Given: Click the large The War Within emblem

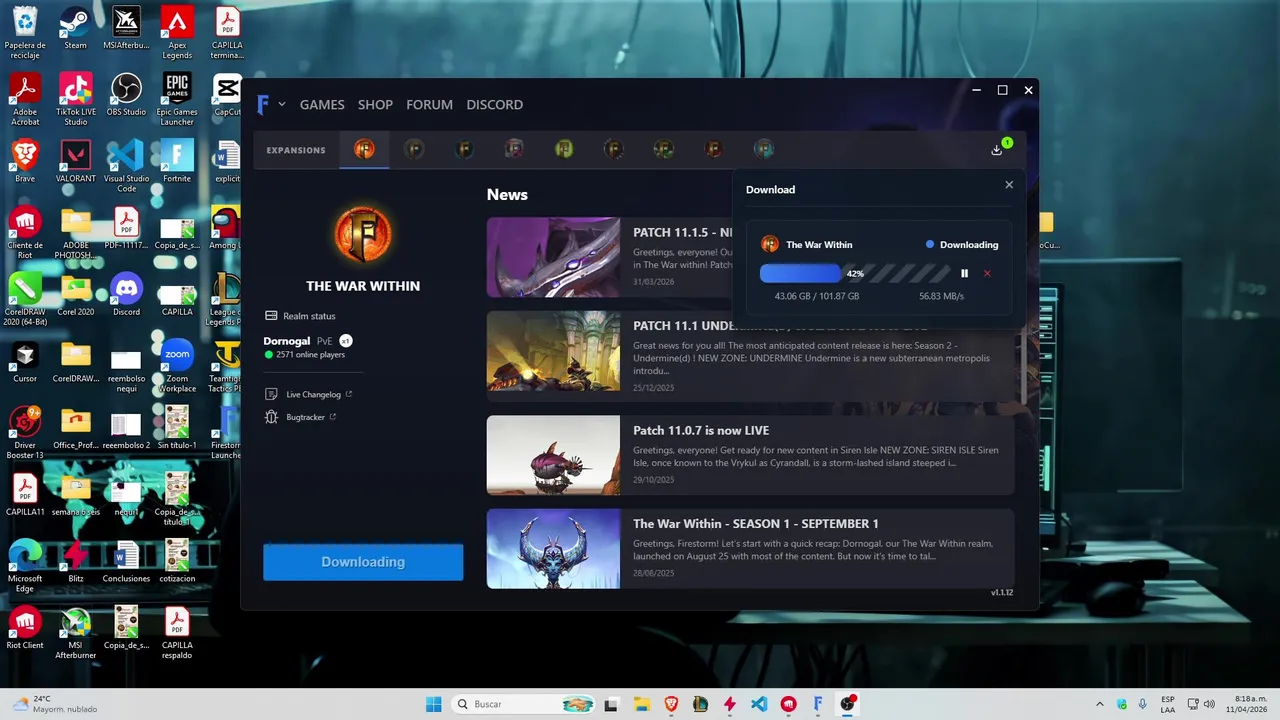Looking at the screenshot, I should 363,235.
